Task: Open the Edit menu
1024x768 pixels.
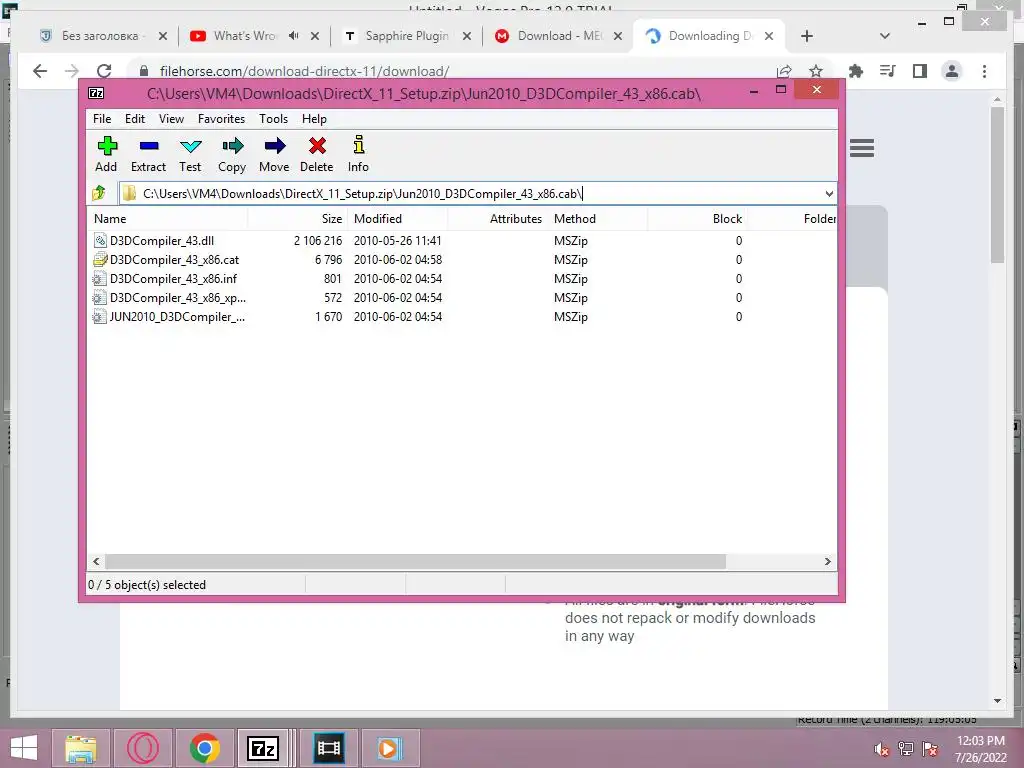Action: 135,119
